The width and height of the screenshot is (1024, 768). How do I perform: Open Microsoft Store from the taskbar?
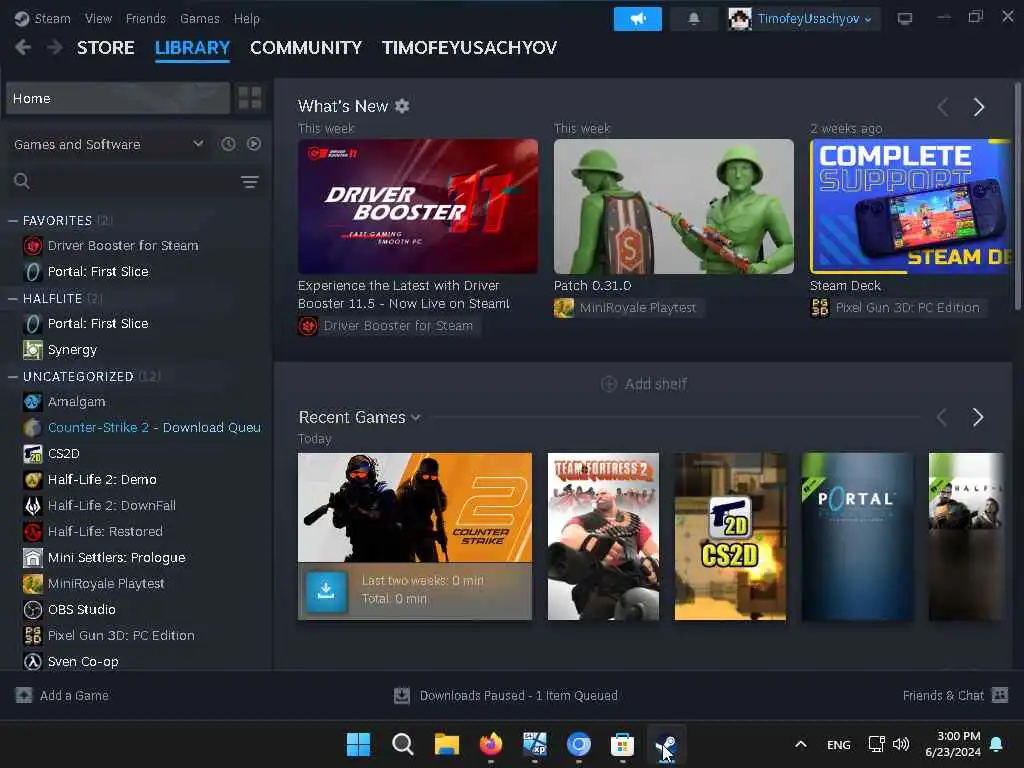click(622, 744)
